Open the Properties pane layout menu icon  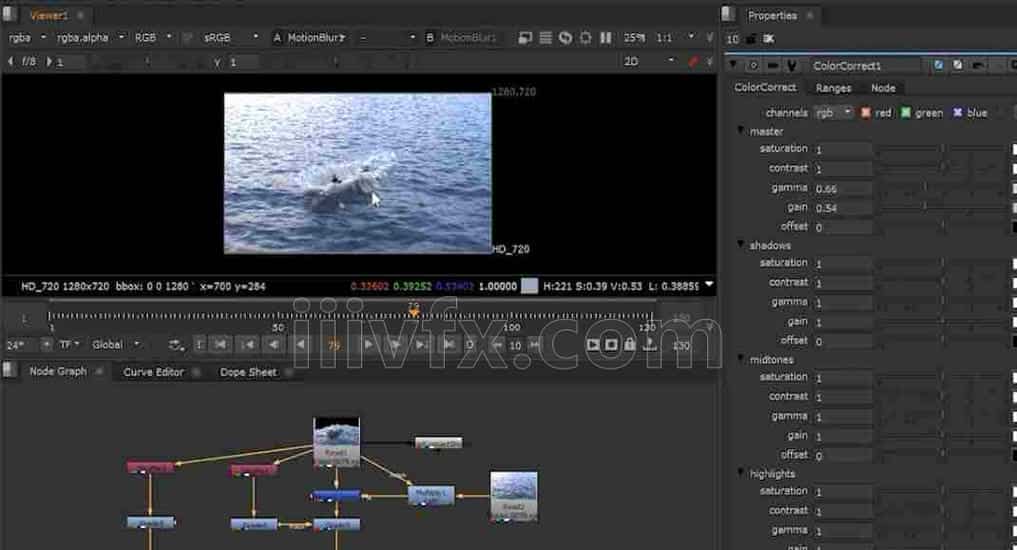tap(728, 14)
